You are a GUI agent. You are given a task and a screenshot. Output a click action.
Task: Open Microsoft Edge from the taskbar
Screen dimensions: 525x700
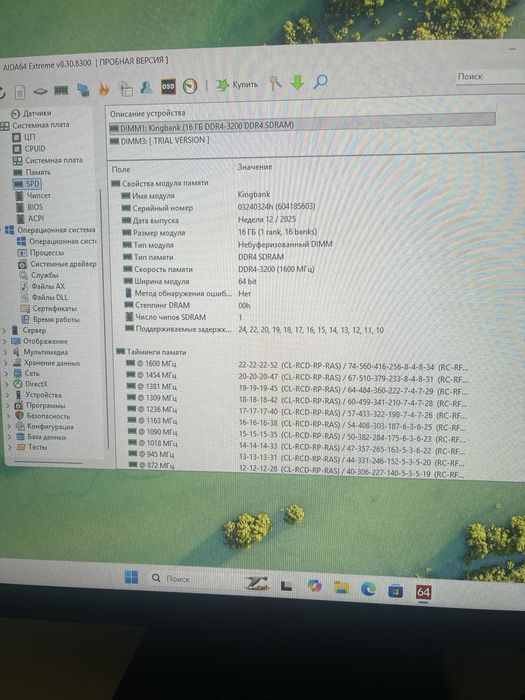(x=368, y=589)
